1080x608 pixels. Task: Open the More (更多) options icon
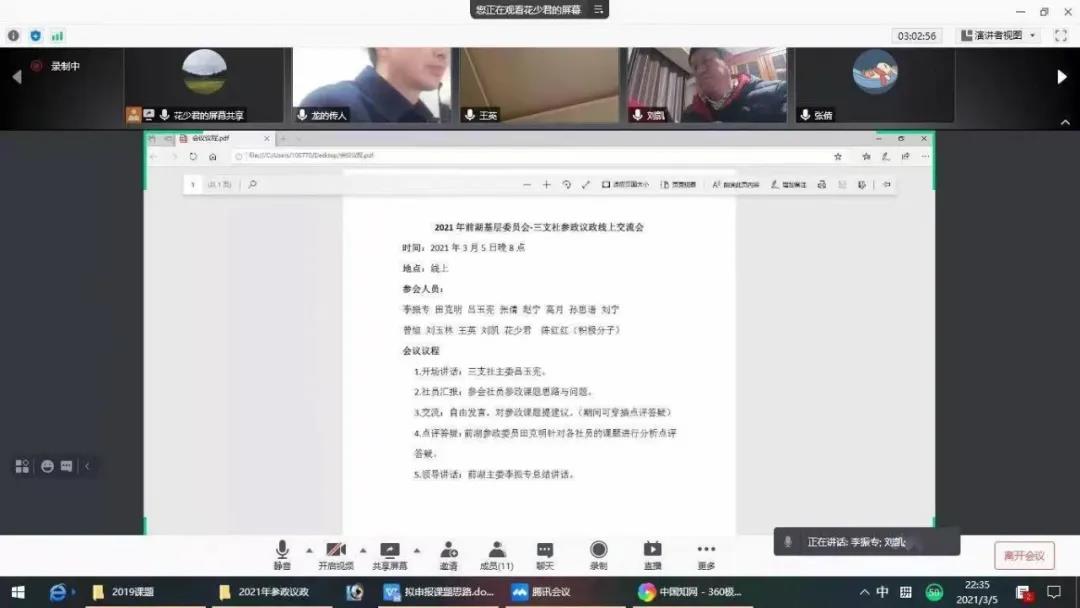pos(706,551)
